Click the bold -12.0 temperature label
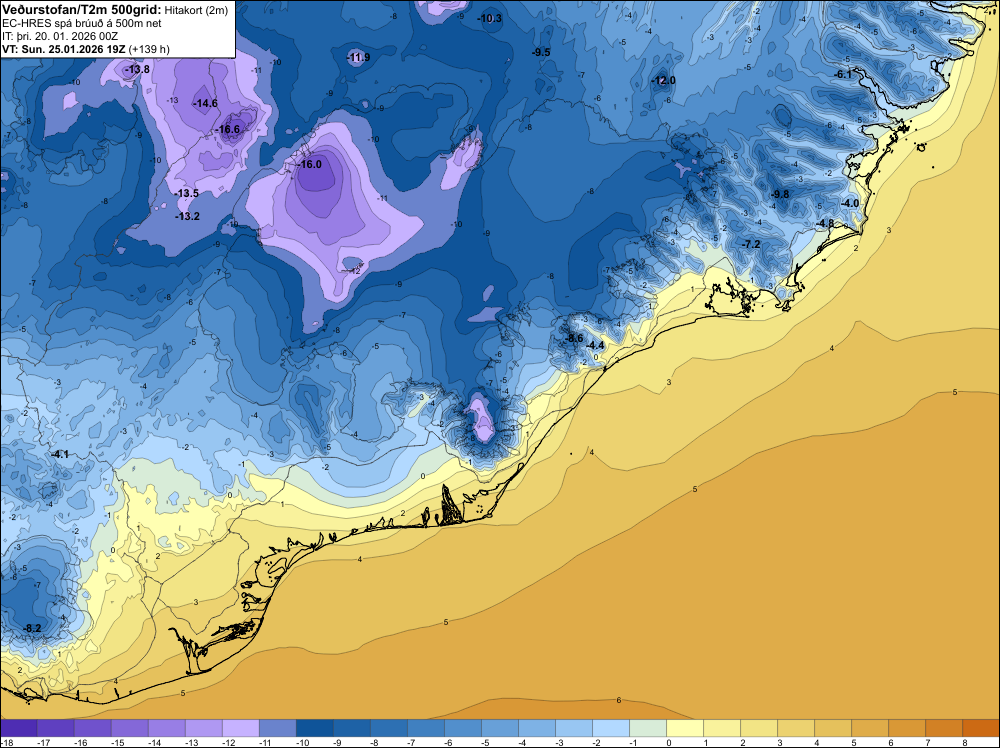This screenshot has width=1000, height=748. 664,80
